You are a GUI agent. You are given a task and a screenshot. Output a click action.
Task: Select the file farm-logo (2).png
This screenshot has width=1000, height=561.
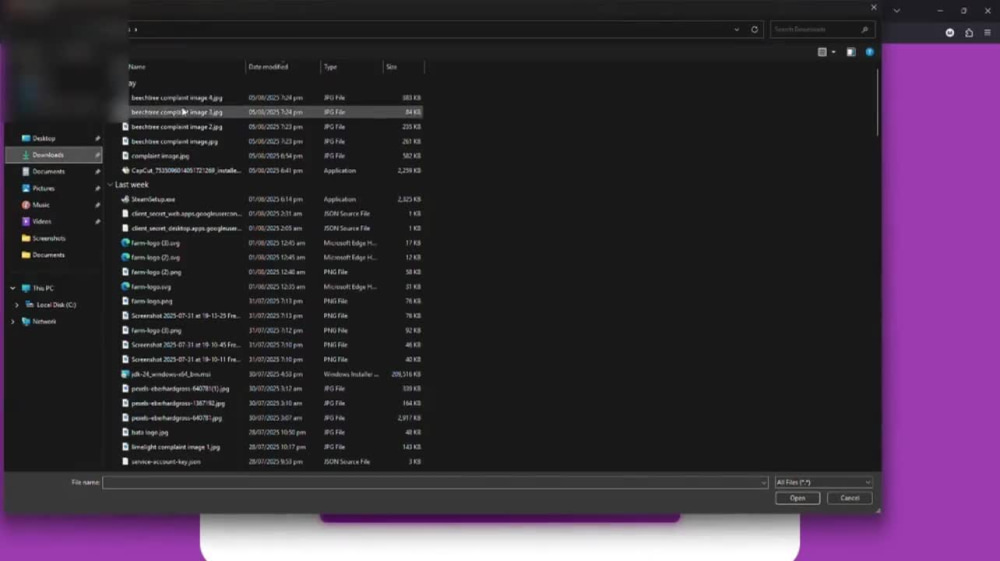pyautogui.click(x=271, y=272)
